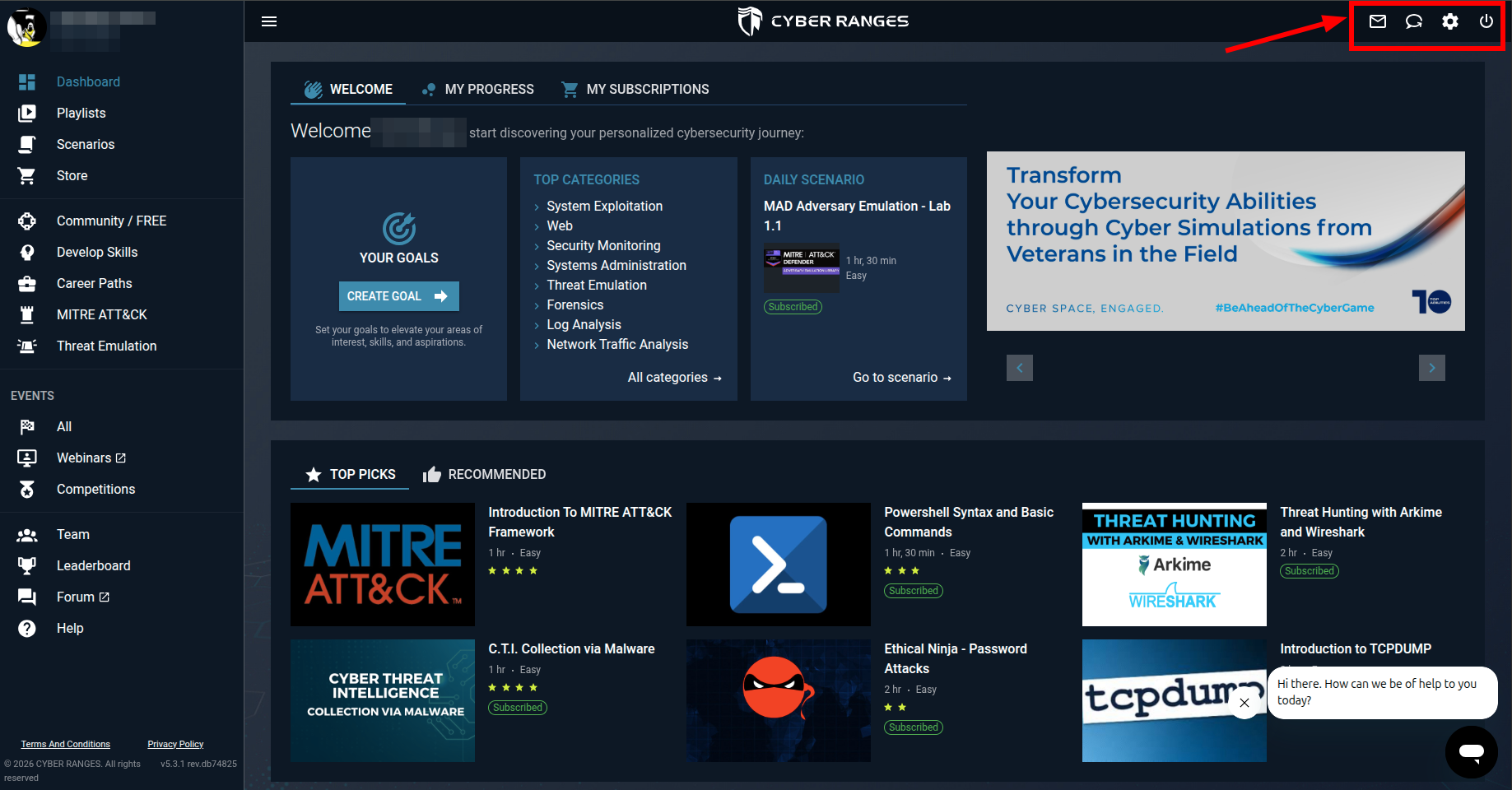Open the System Exploitation category
The image size is (1512, 790).
[605, 207]
